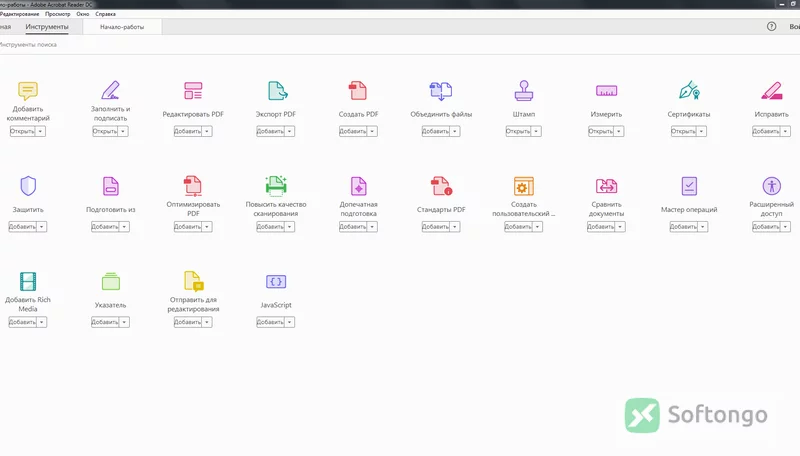Click the Edit PDF tool icon
The width and height of the screenshot is (800, 456).
pos(193,91)
